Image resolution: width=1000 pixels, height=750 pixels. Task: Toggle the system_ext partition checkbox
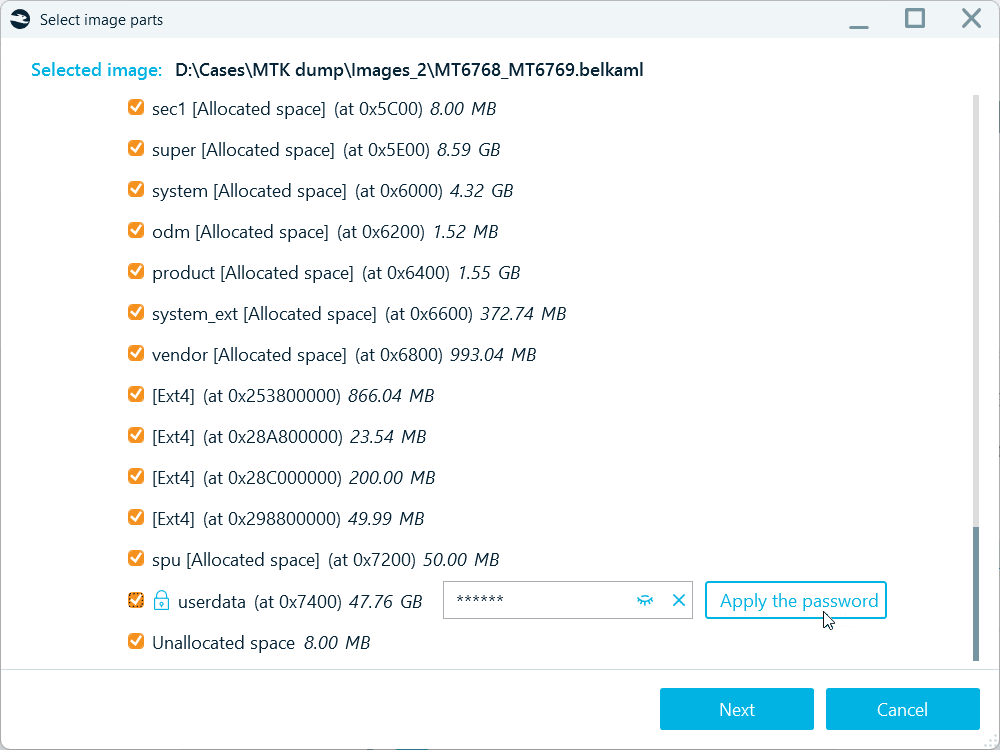point(136,312)
